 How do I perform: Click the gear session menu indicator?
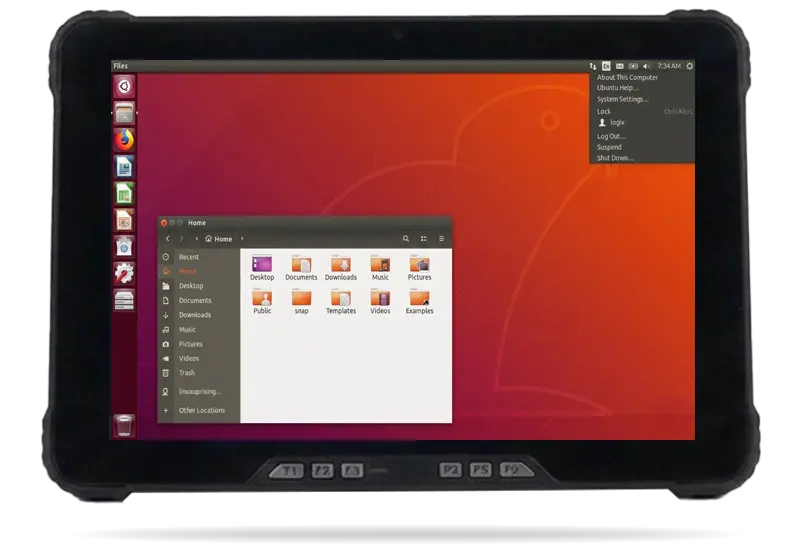(x=689, y=66)
